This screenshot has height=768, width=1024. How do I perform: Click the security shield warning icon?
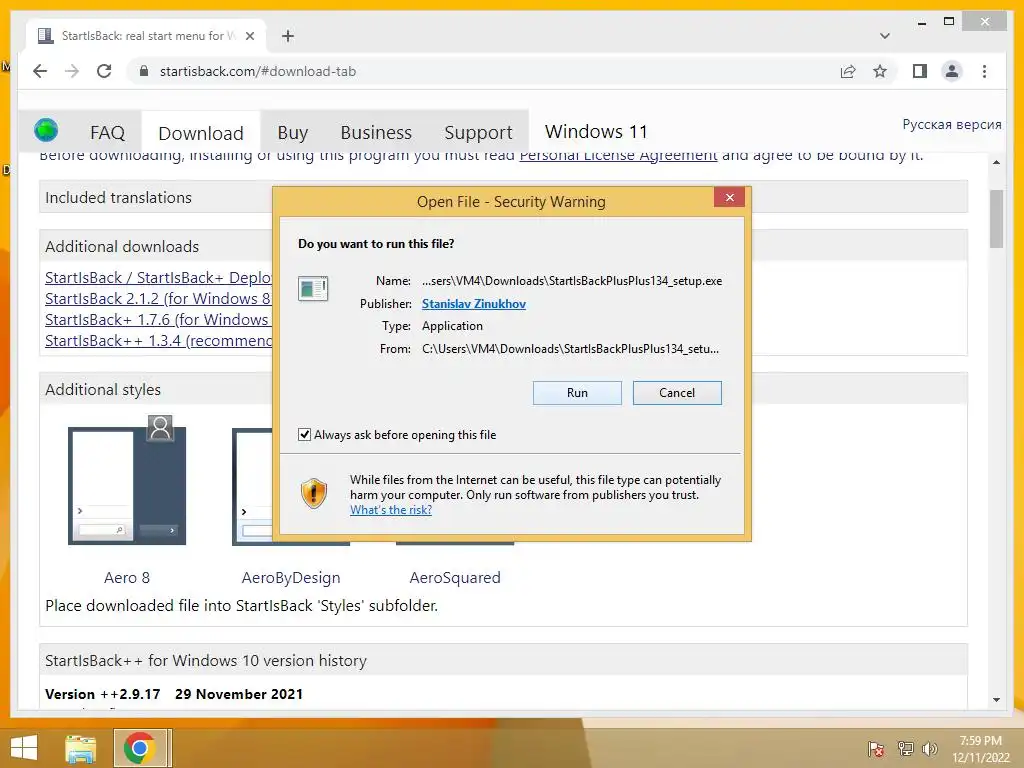click(x=313, y=493)
